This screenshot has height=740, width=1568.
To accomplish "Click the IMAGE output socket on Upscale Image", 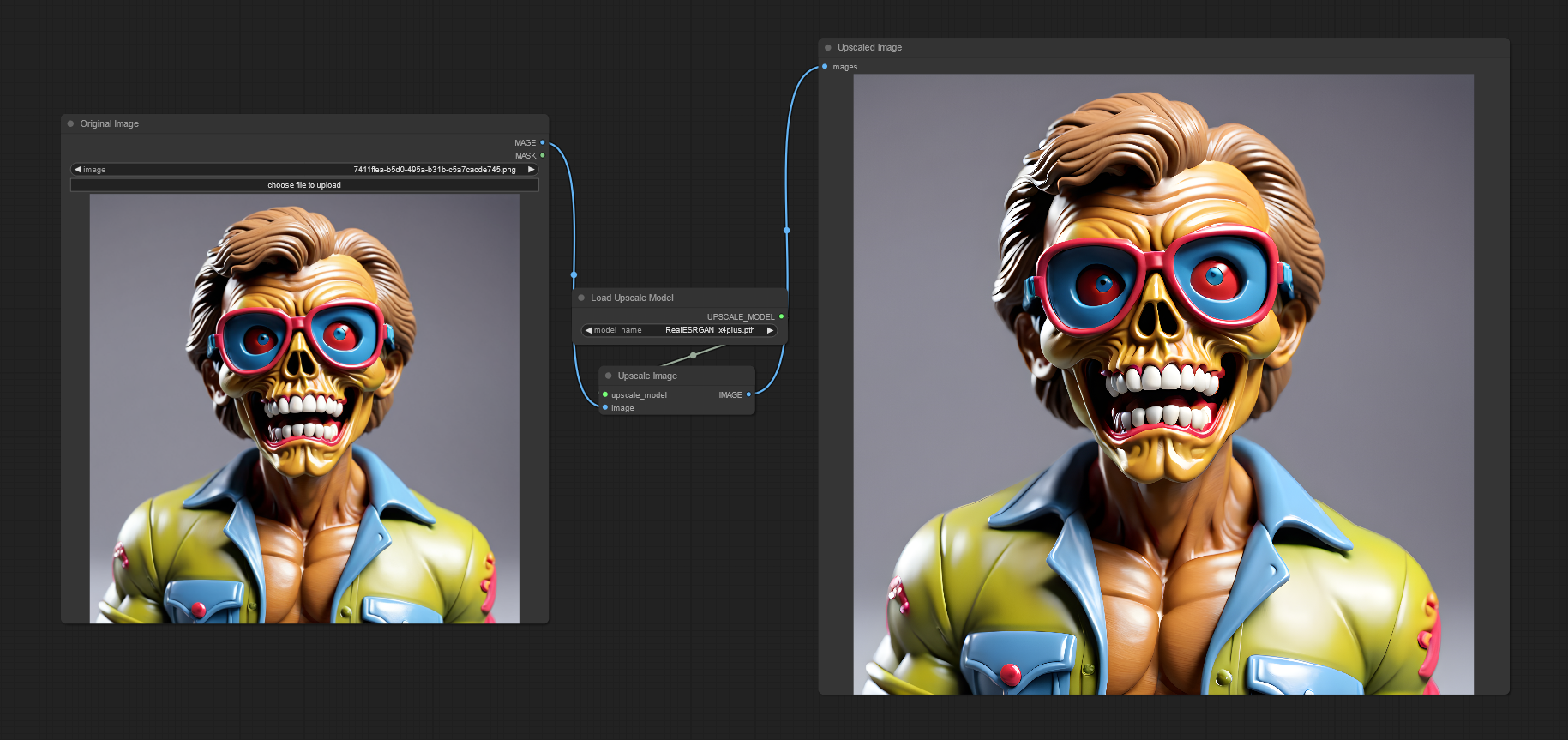I will 748,394.
